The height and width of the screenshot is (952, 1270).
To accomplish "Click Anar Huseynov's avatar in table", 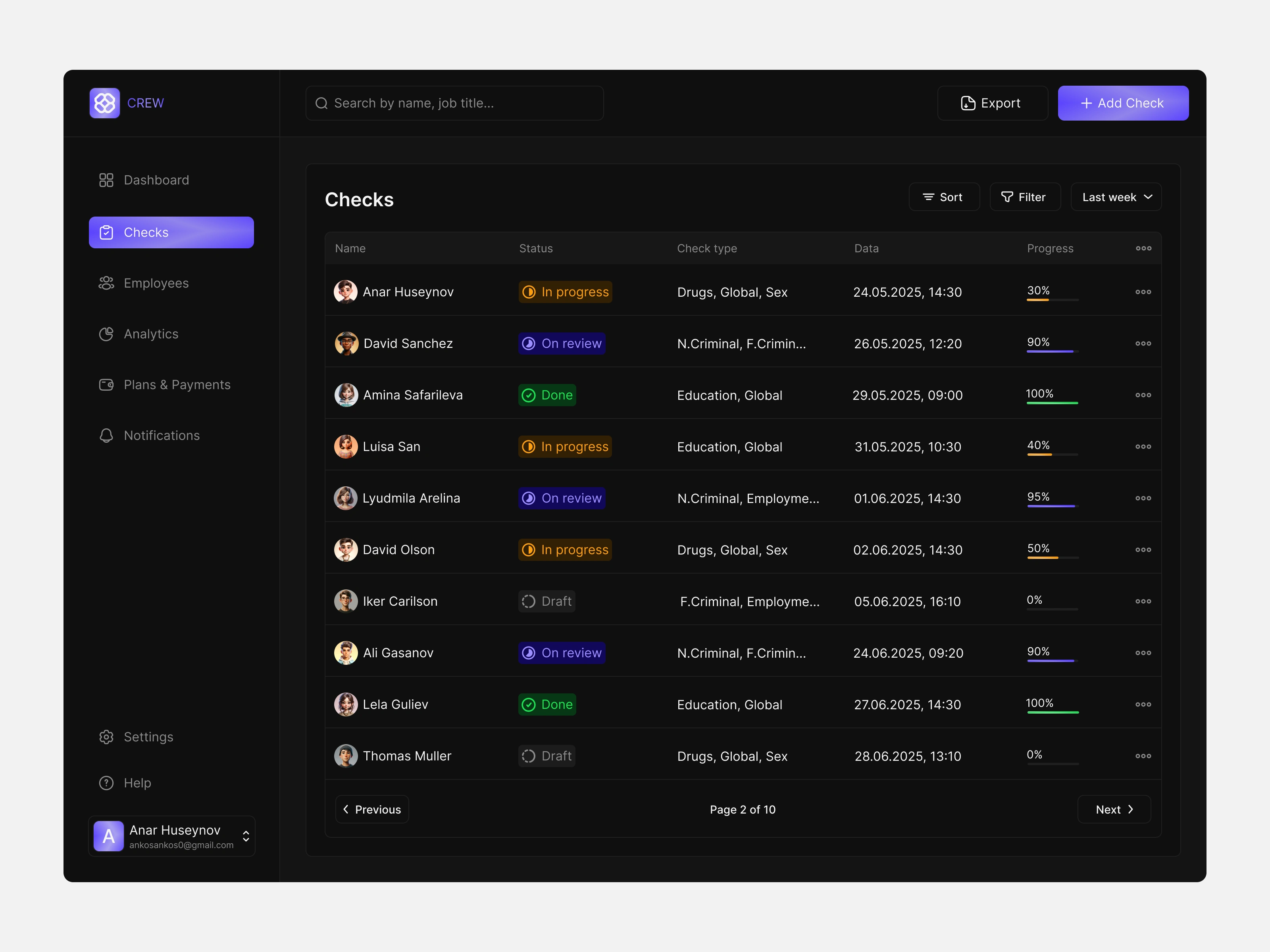I will [346, 292].
